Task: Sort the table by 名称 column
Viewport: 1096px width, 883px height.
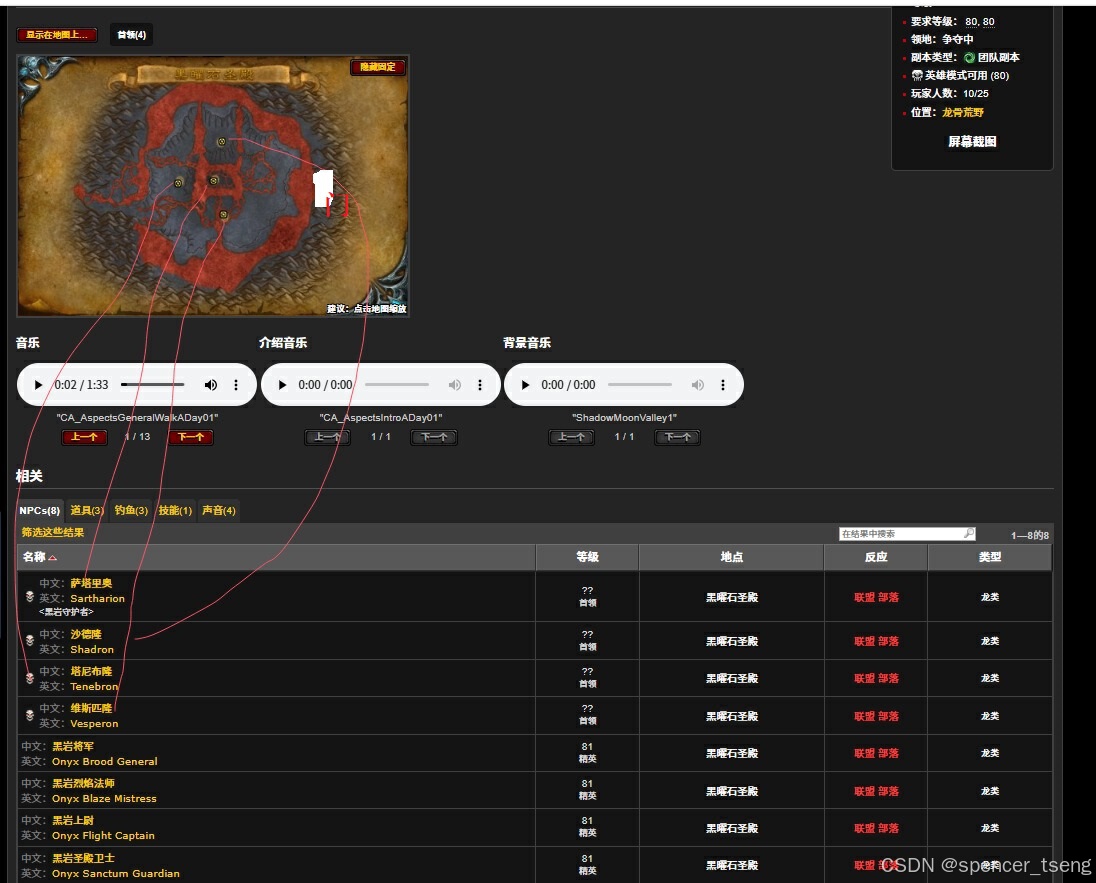Action: click(276, 557)
